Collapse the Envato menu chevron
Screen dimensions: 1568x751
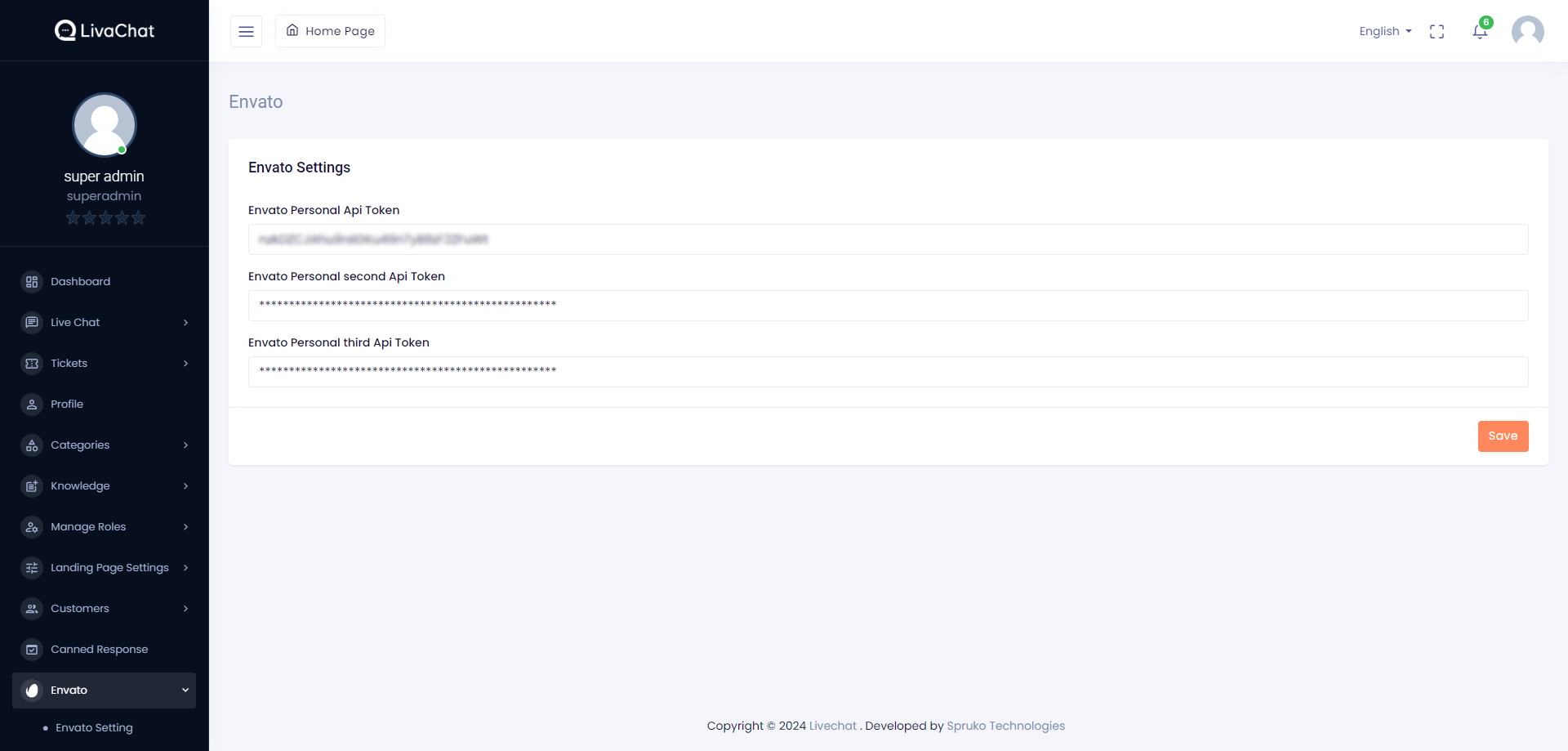[x=185, y=691]
